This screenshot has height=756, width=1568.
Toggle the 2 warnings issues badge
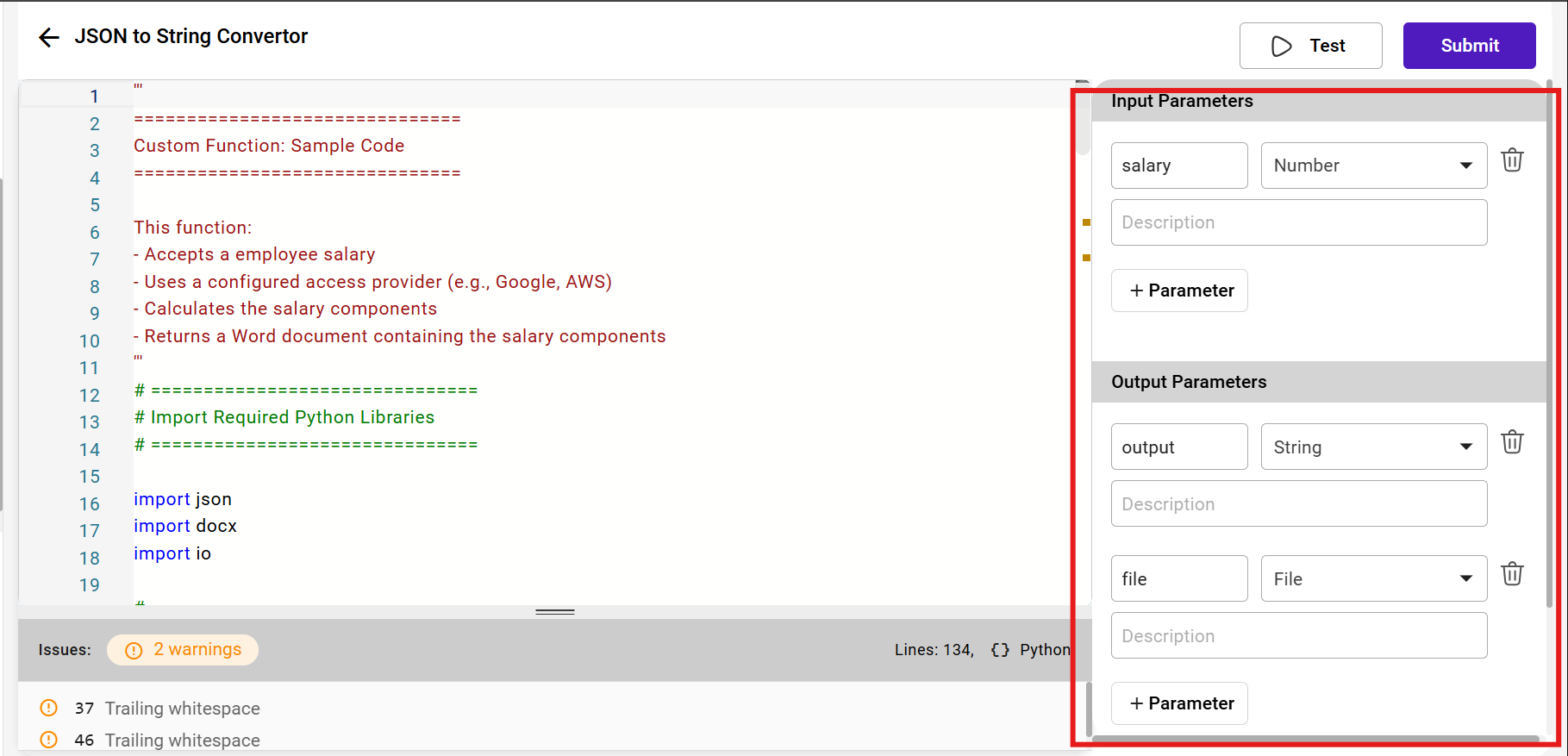pyautogui.click(x=183, y=650)
